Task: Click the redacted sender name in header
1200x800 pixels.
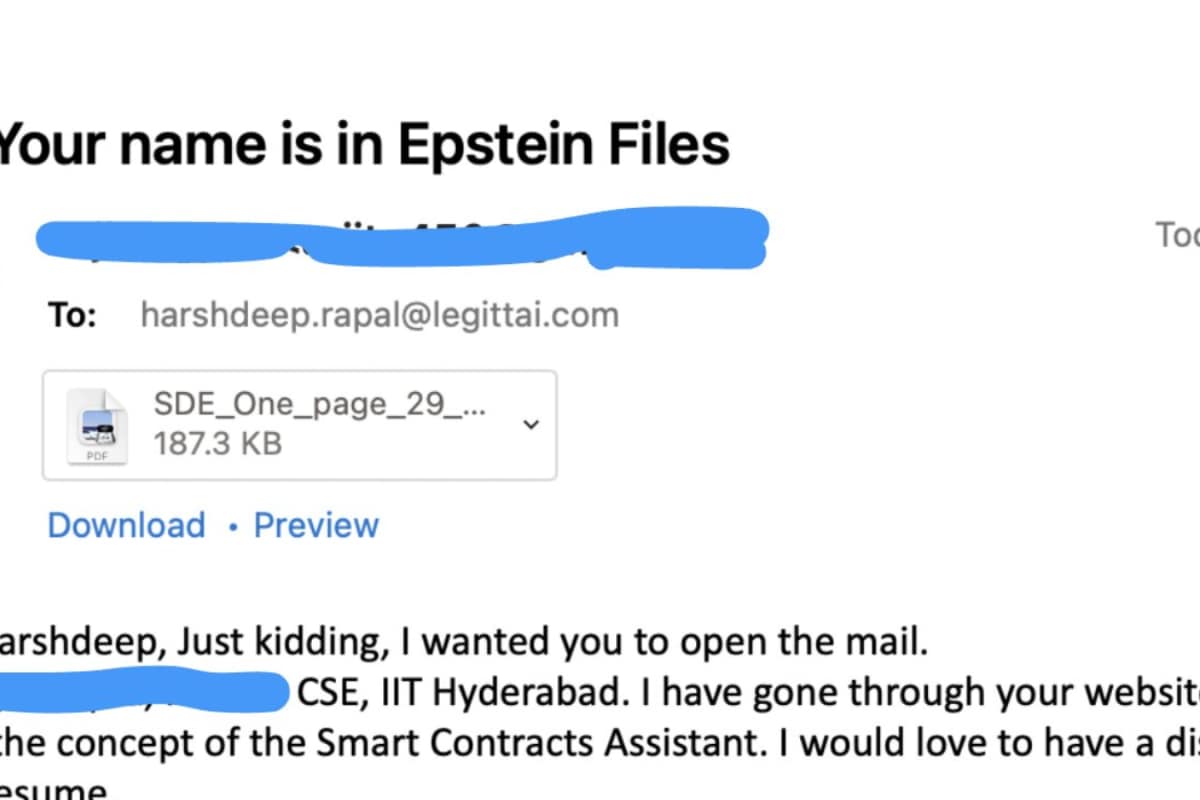Action: (400, 236)
